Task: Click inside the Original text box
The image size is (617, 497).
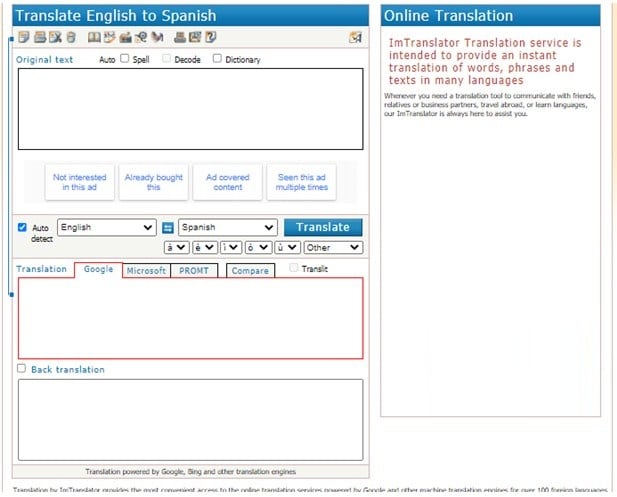Action: click(190, 109)
